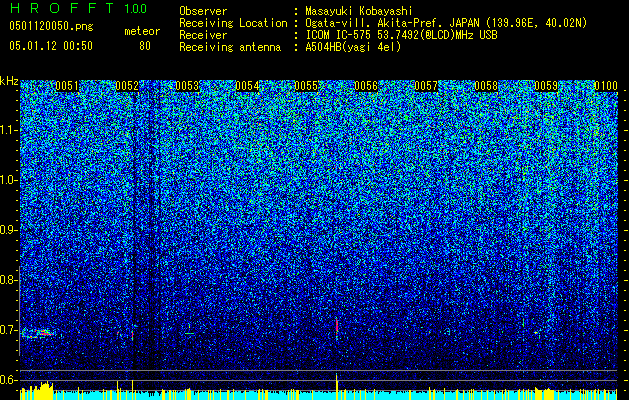Click the 'meteor' label
629x400 pixels.
click(142, 31)
